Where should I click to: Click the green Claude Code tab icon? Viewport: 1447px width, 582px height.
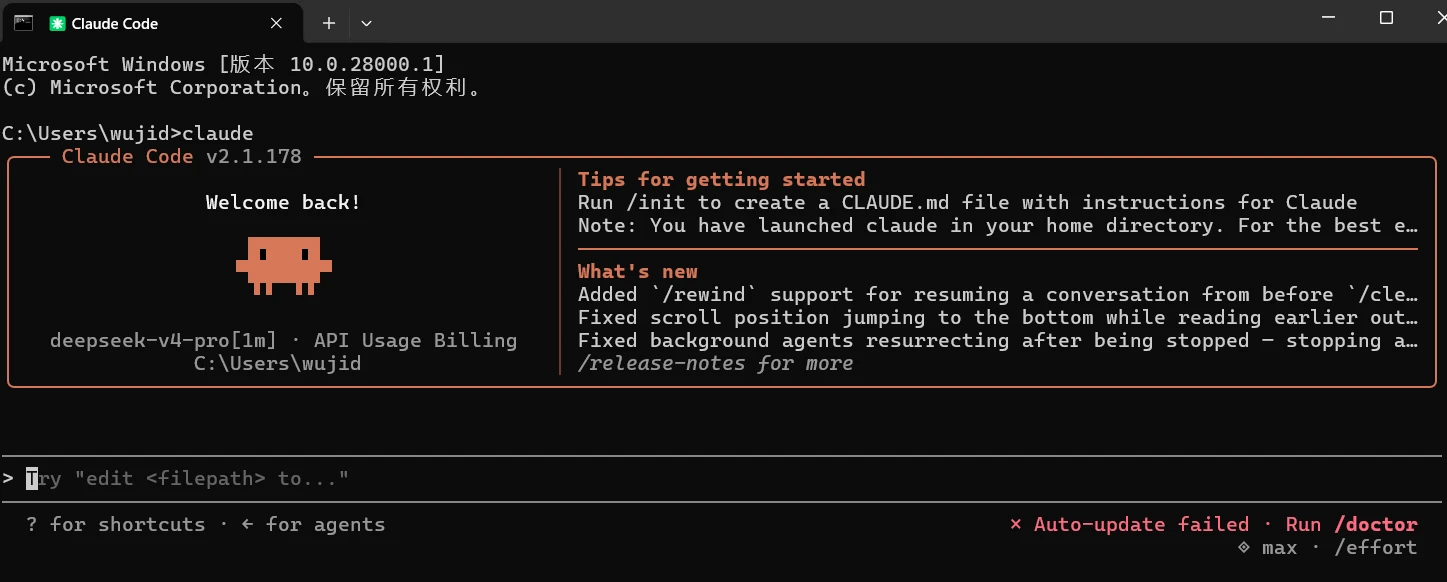coord(58,23)
